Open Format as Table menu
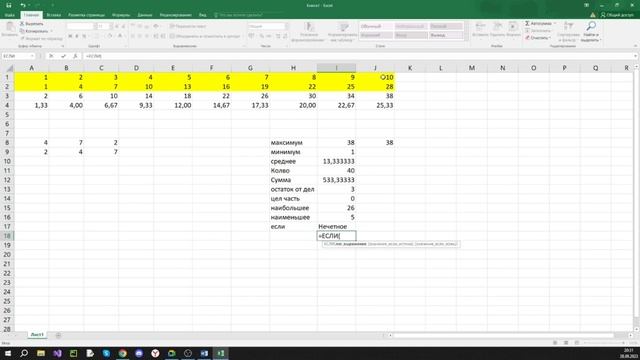Screen dimensions: 640x360 coord(342,31)
